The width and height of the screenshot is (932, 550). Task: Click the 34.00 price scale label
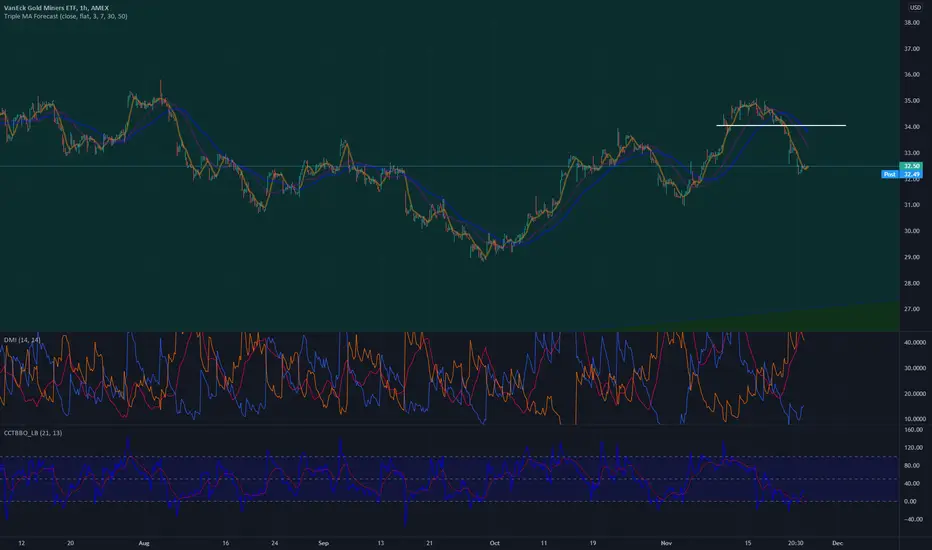tap(912, 127)
